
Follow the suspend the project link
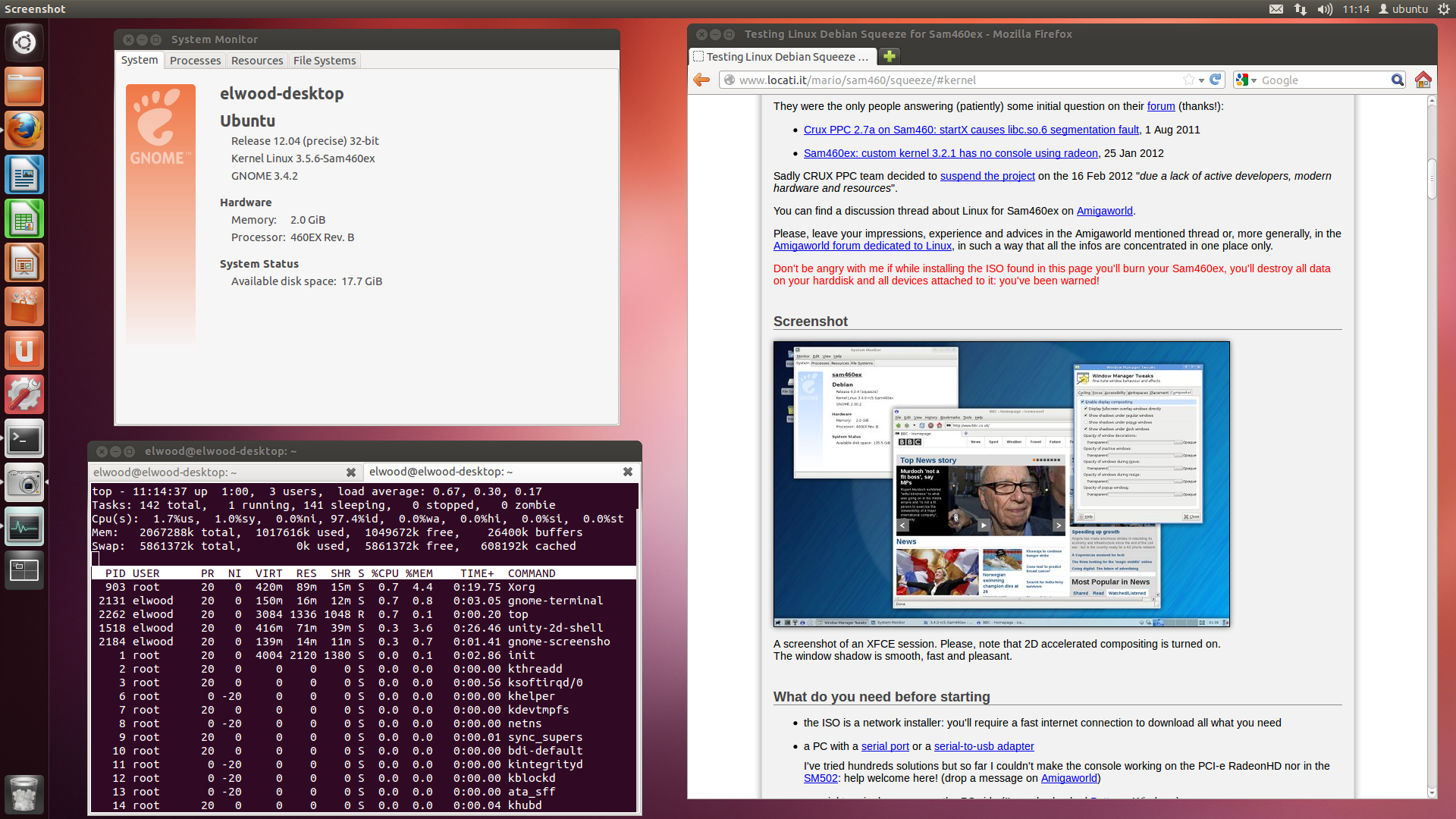pos(987,176)
